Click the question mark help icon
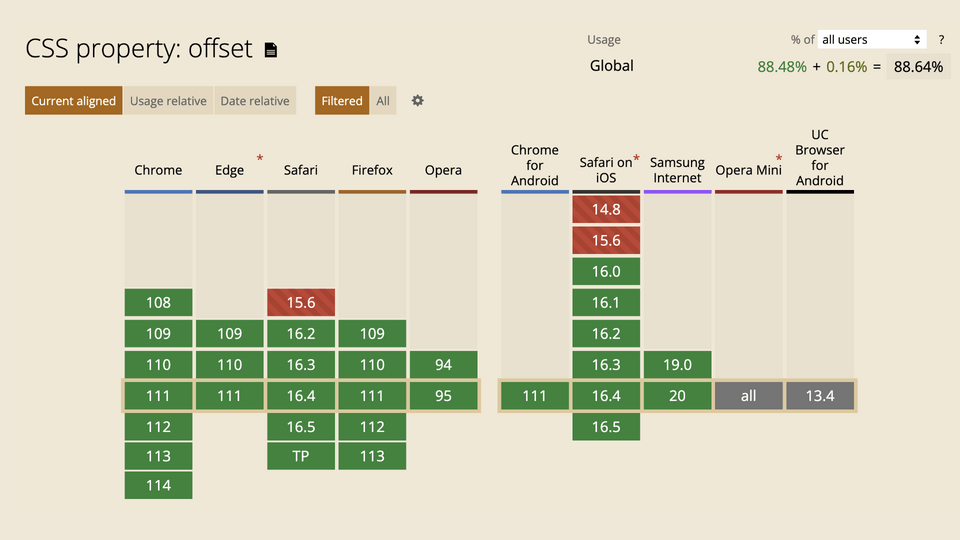This screenshot has width=960, height=540. click(941, 40)
